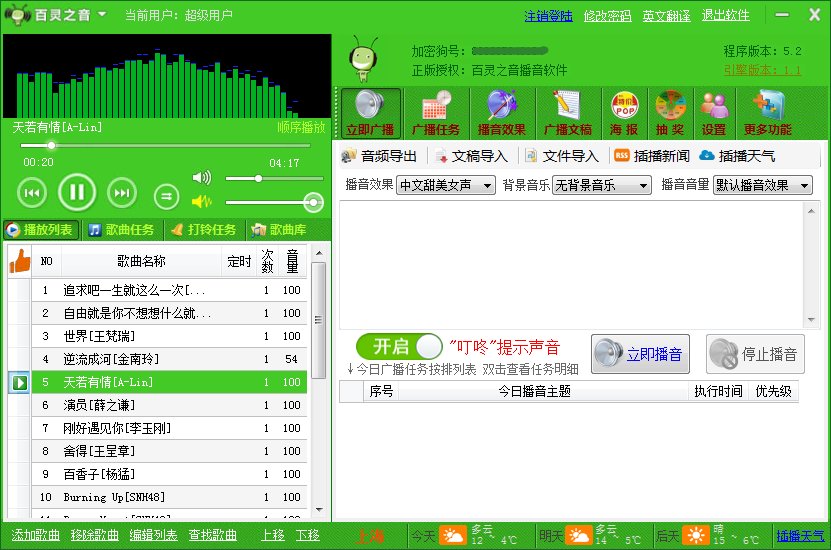Switch to the 歌曲任务 tab
831x550 pixels.
coord(122,230)
